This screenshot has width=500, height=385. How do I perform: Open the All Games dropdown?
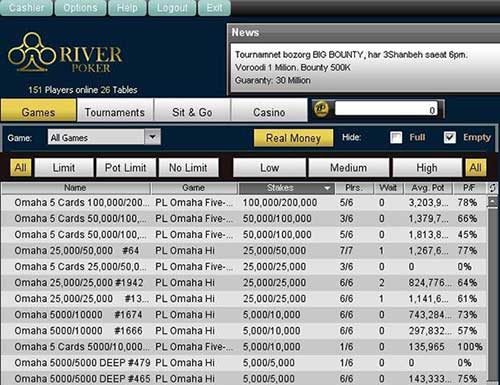coord(104,137)
